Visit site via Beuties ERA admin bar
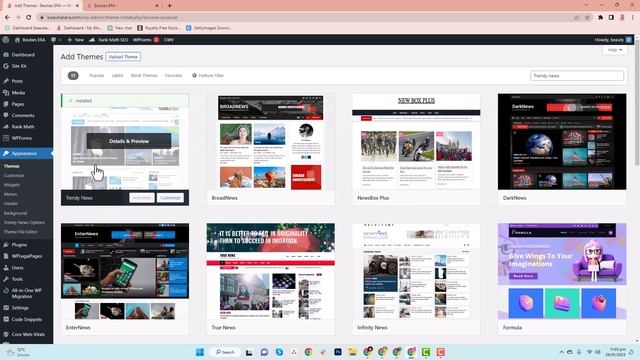Image resolution: width=640 pixels, height=360 pixels. [30, 40]
